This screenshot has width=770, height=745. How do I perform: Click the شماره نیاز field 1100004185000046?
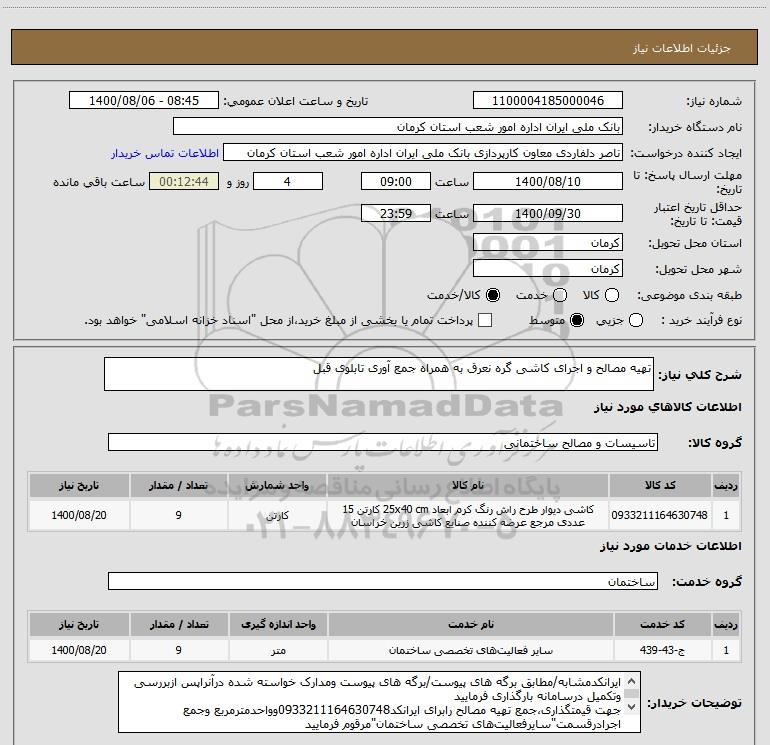coord(548,100)
